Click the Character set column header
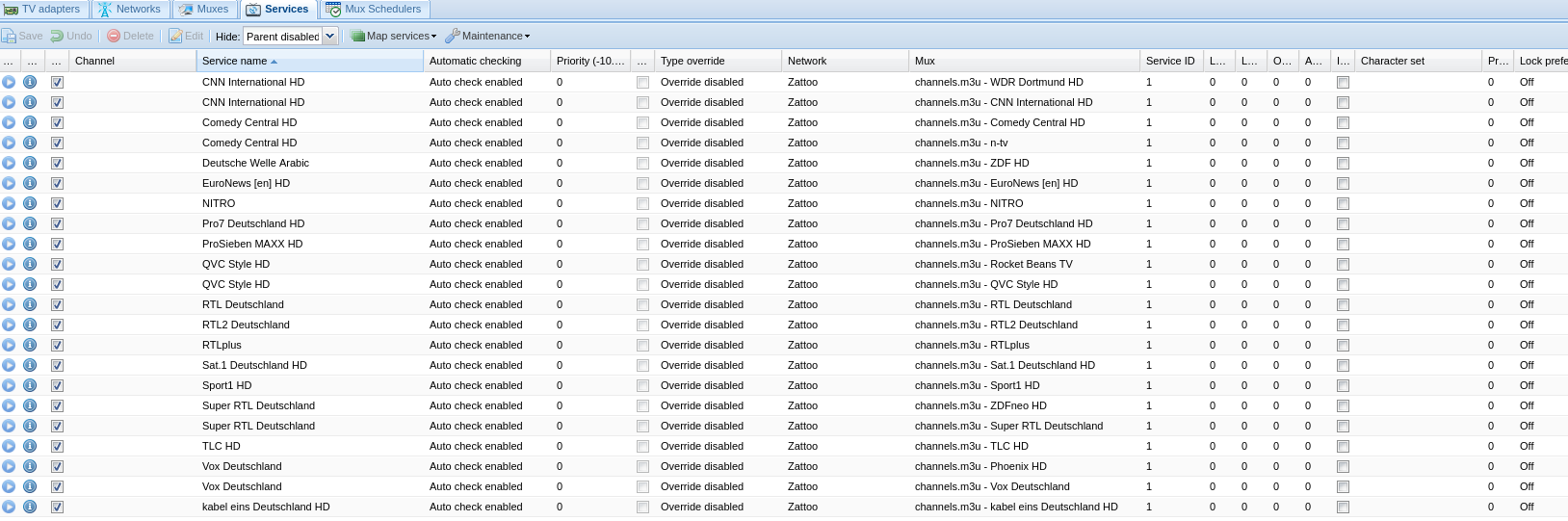The height and width of the screenshot is (521, 1568). click(x=1418, y=61)
